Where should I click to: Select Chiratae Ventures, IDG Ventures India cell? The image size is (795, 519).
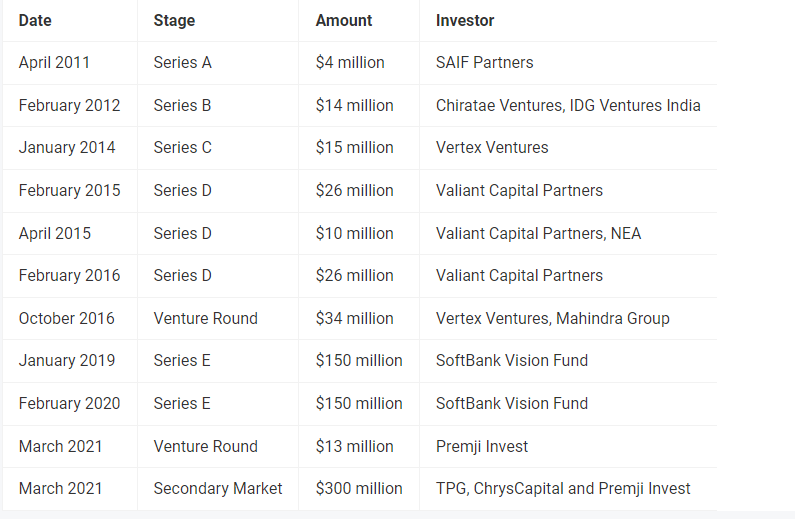point(568,105)
